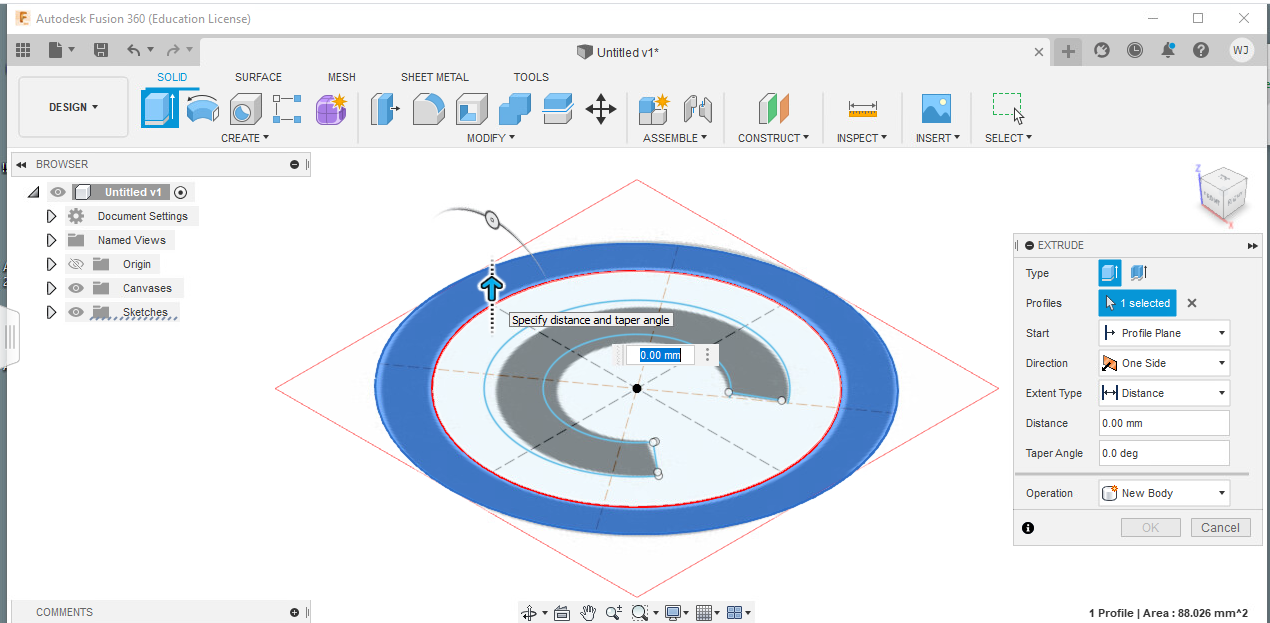Expand the Document Settings tree item

51,215
